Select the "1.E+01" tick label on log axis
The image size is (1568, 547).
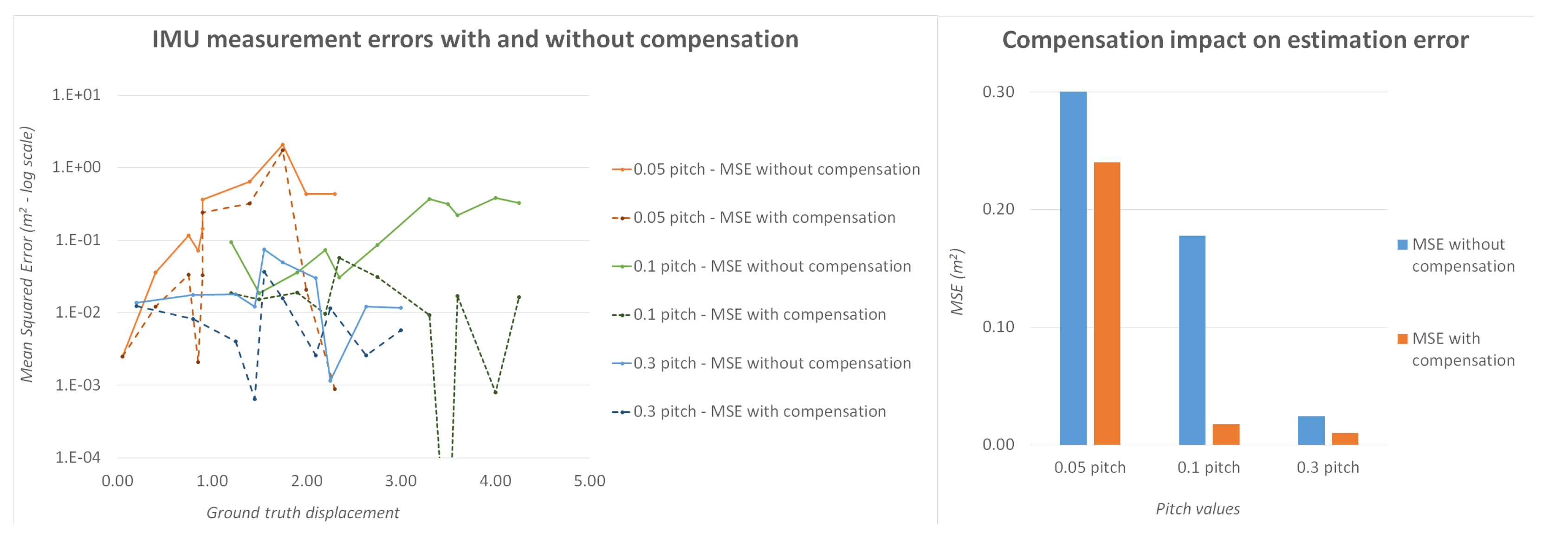tap(76, 94)
